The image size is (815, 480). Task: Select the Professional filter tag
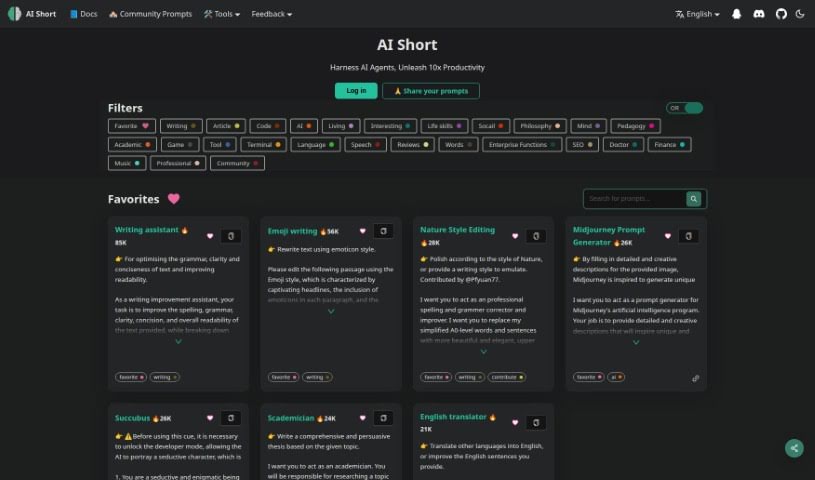click(178, 163)
